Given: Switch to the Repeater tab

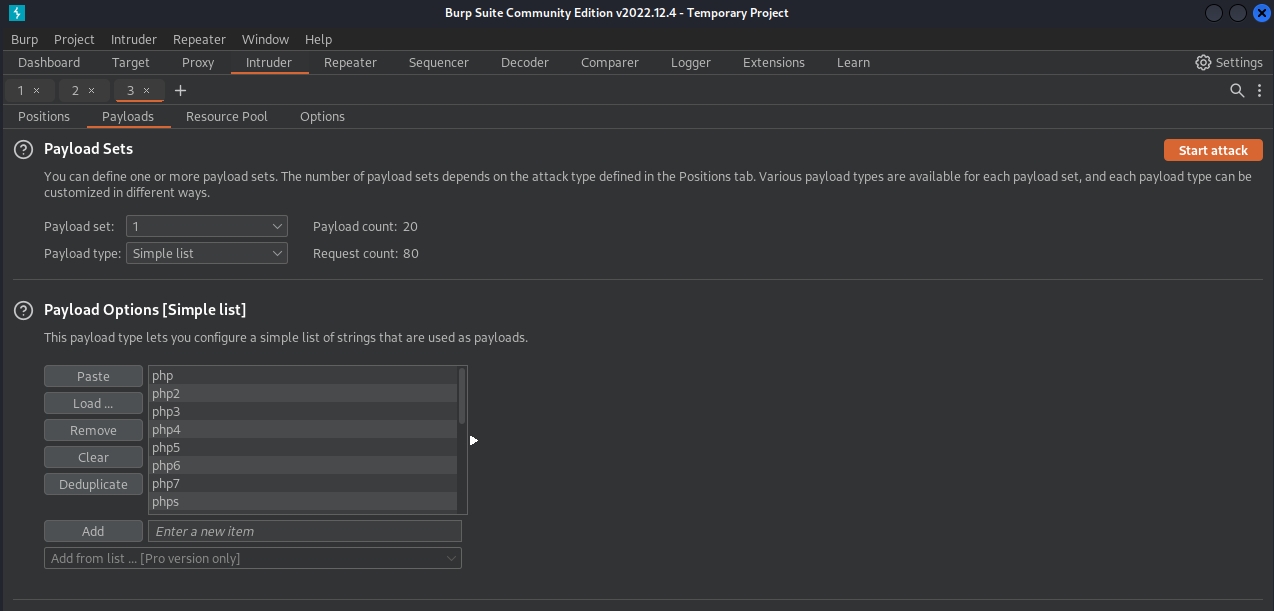Looking at the screenshot, I should 350,62.
